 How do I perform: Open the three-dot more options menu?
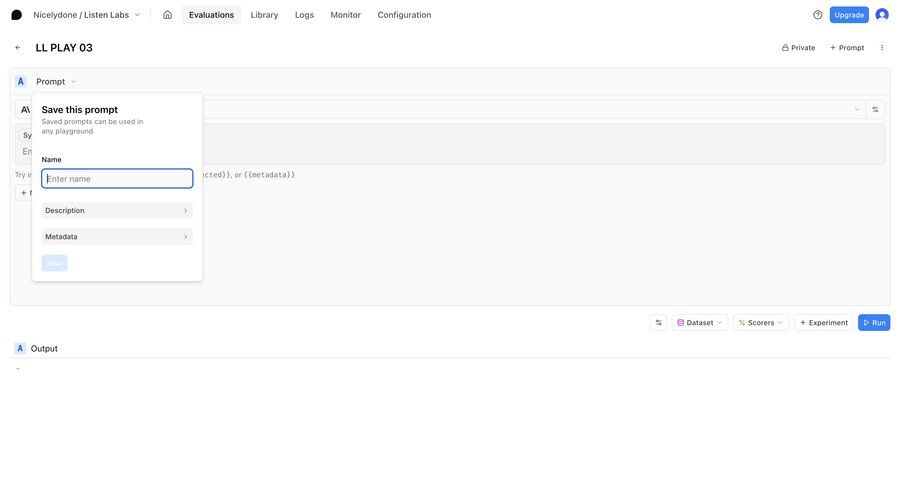[x=882, y=48]
